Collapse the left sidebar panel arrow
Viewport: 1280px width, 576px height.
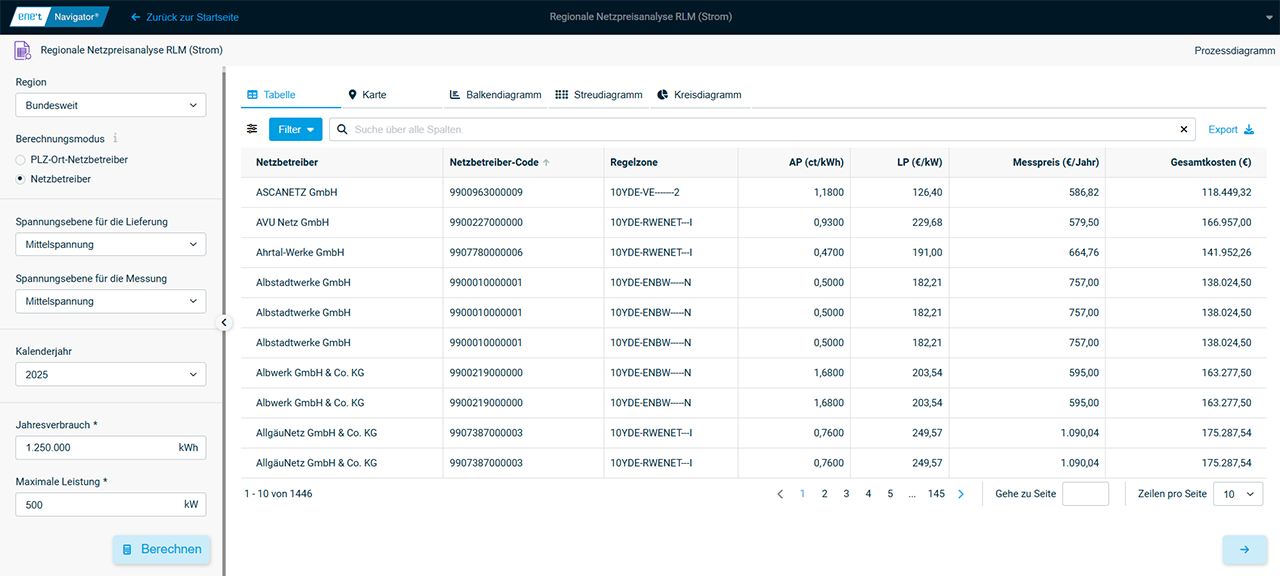(223, 322)
